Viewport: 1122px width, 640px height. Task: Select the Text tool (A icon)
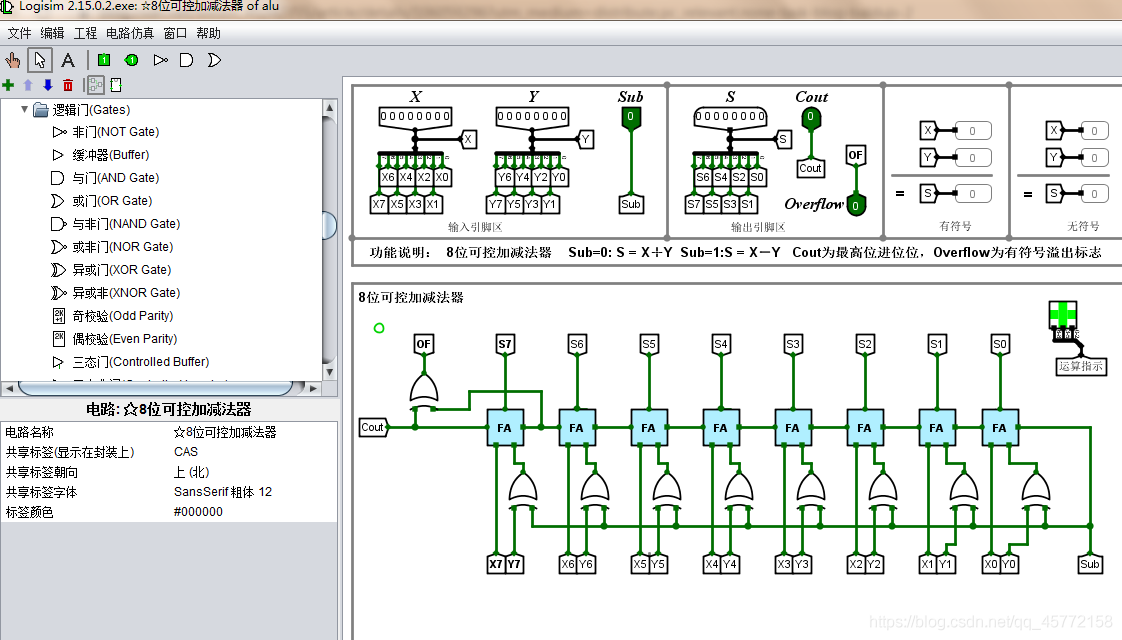pyautogui.click(x=68, y=60)
